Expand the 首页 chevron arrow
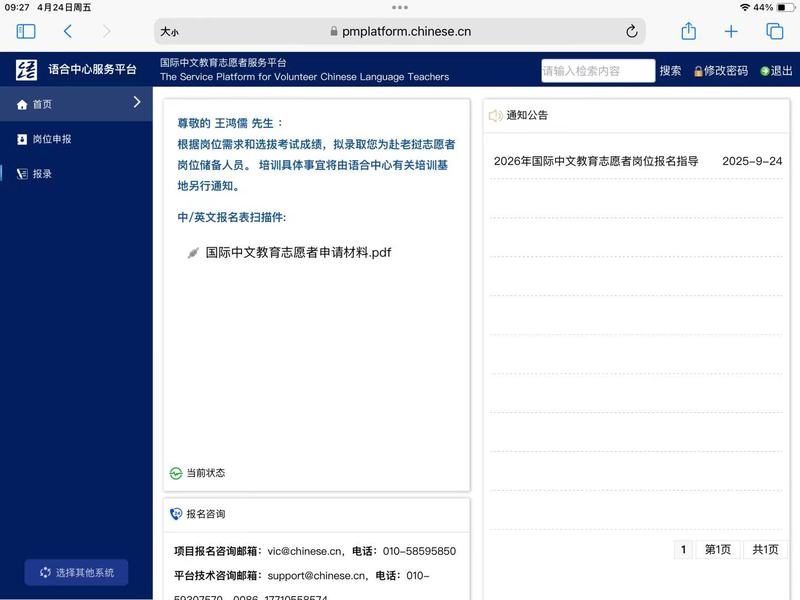 137,102
